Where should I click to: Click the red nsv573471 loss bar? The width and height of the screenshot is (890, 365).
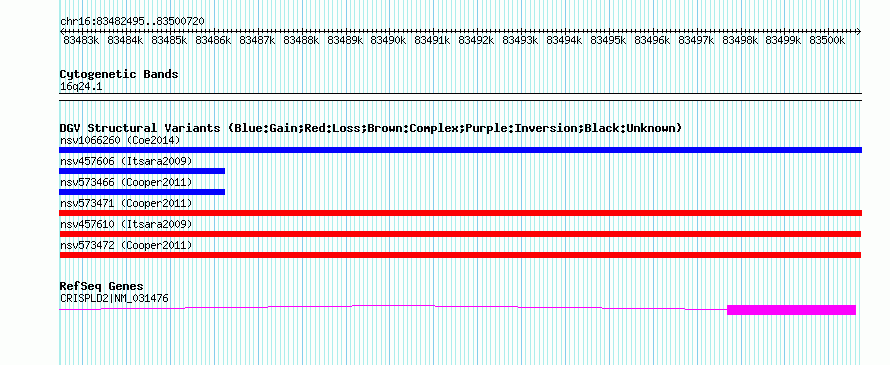(x=460, y=213)
